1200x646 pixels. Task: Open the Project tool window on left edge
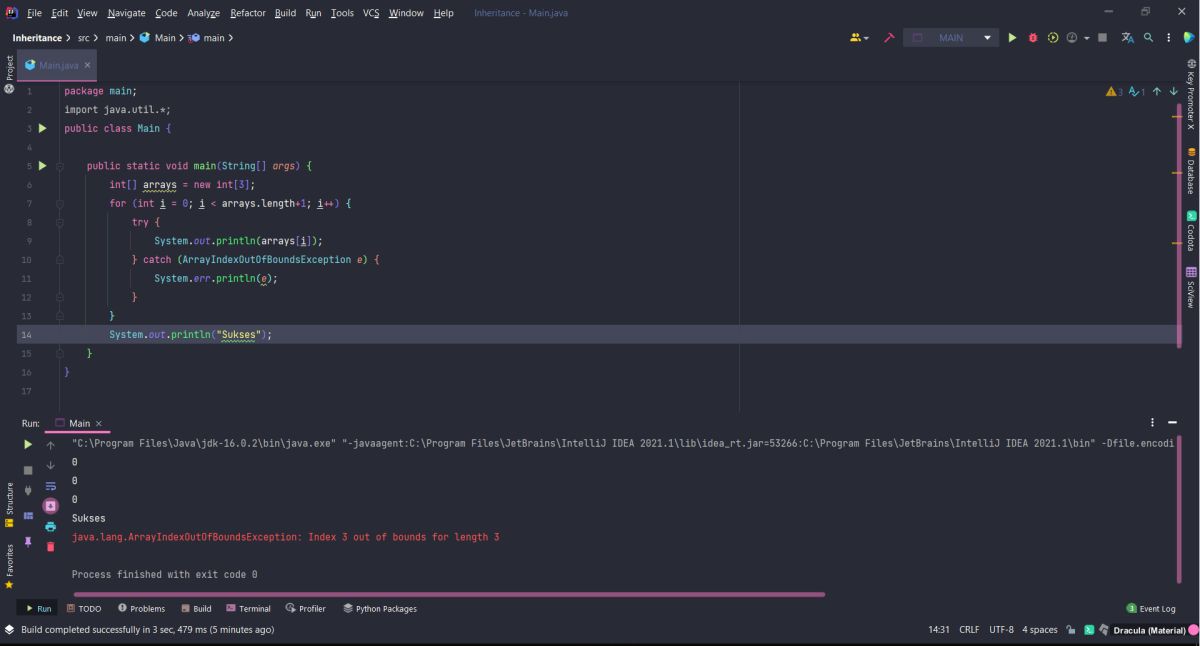9,73
